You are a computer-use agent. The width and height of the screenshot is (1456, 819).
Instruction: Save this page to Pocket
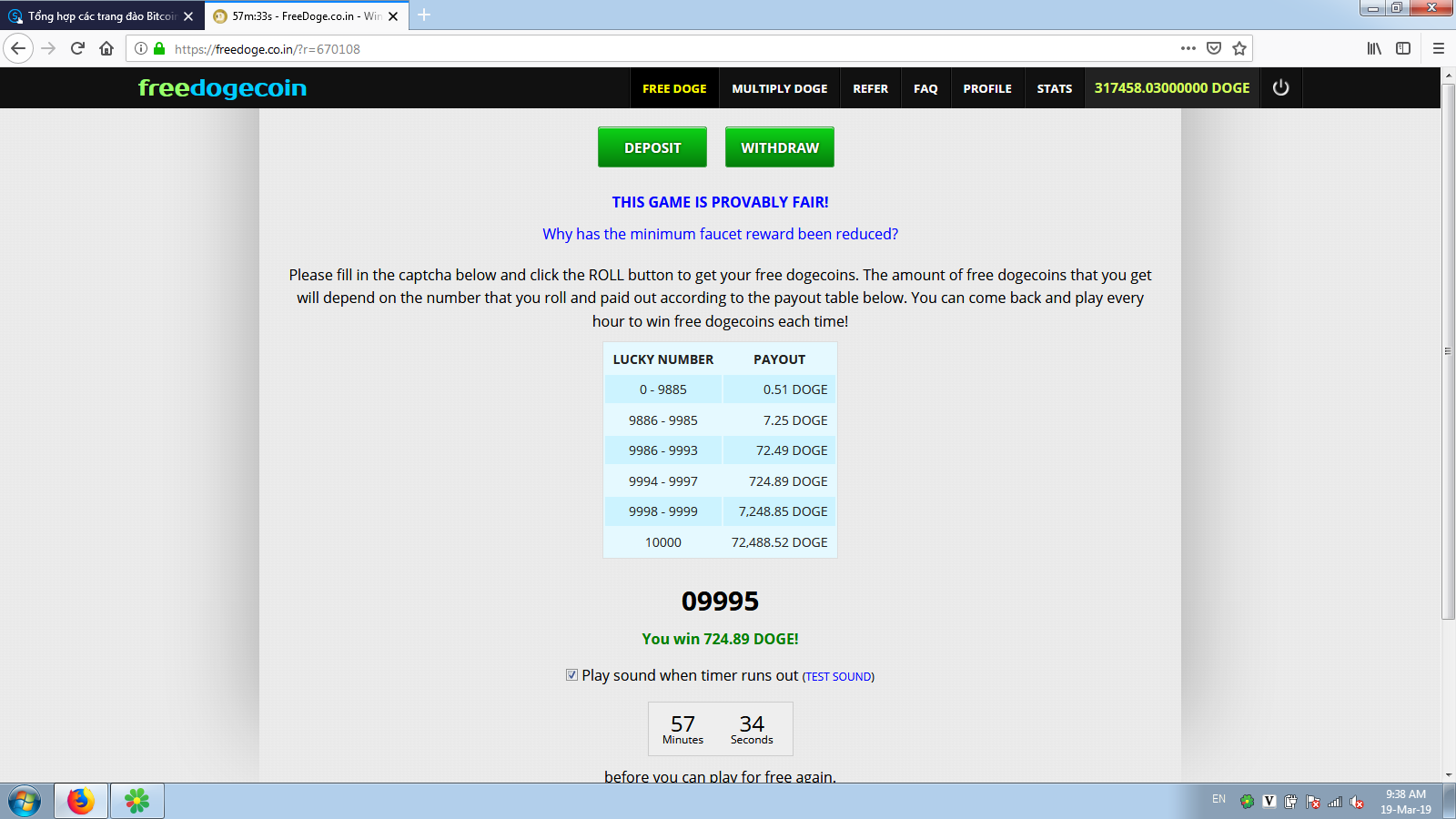pos(1214,48)
